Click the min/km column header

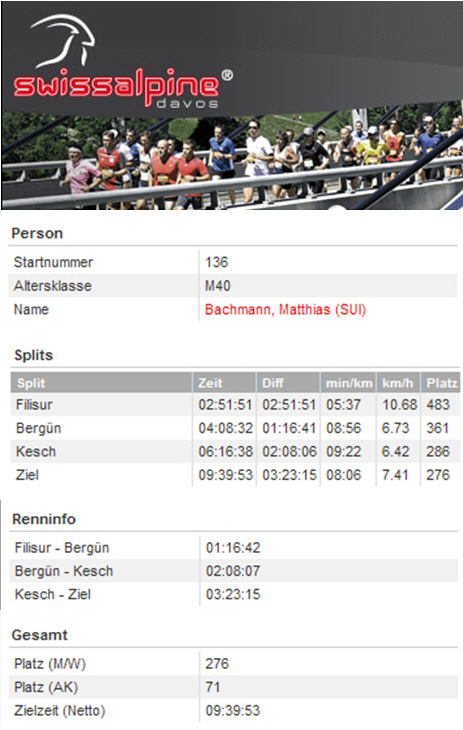point(348,383)
